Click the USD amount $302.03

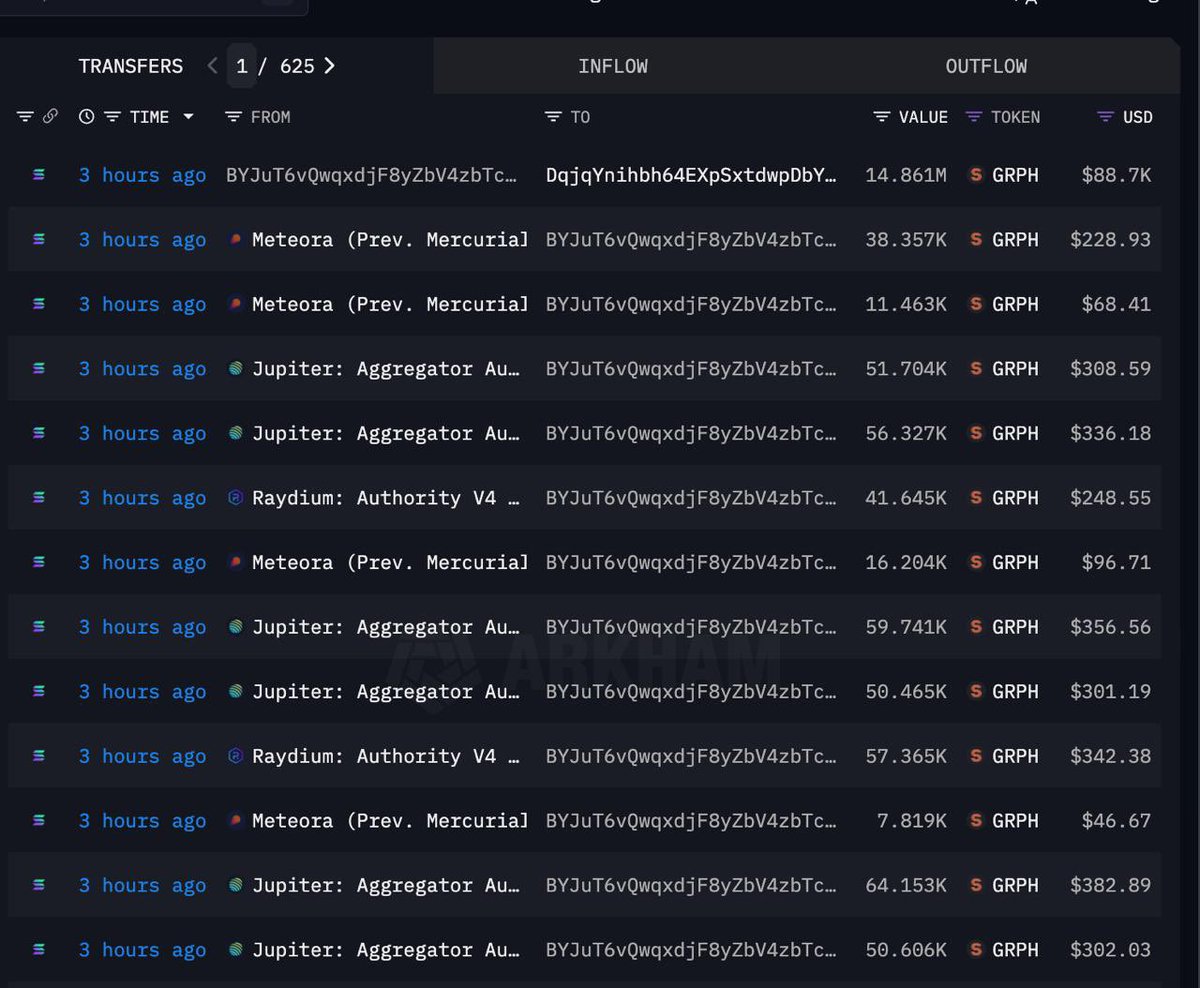pos(1110,950)
